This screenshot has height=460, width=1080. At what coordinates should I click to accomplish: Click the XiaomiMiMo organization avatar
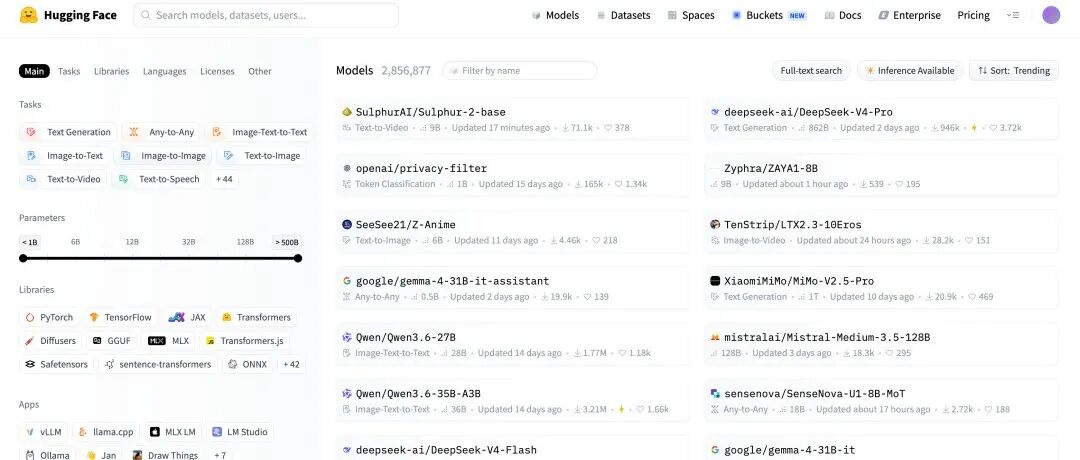pyautogui.click(x=715, y=281)
